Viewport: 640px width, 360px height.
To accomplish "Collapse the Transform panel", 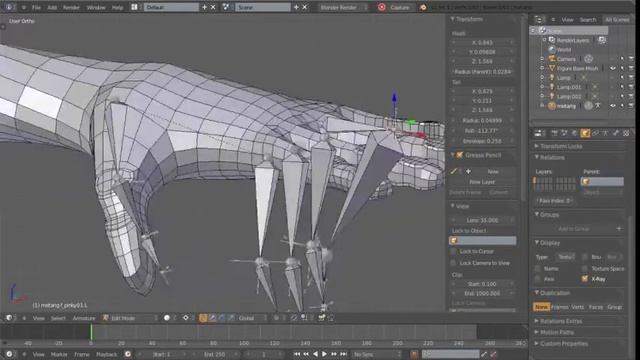I will coord(452,19).
